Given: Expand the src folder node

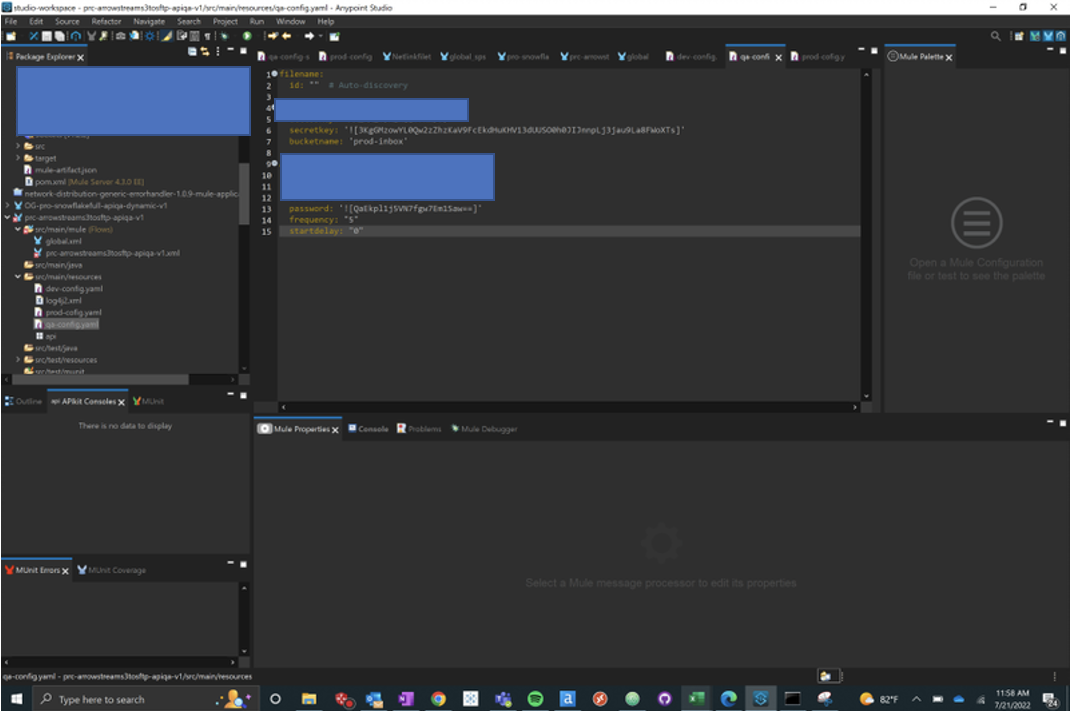Looking at the screenshot, I should 18,146.
